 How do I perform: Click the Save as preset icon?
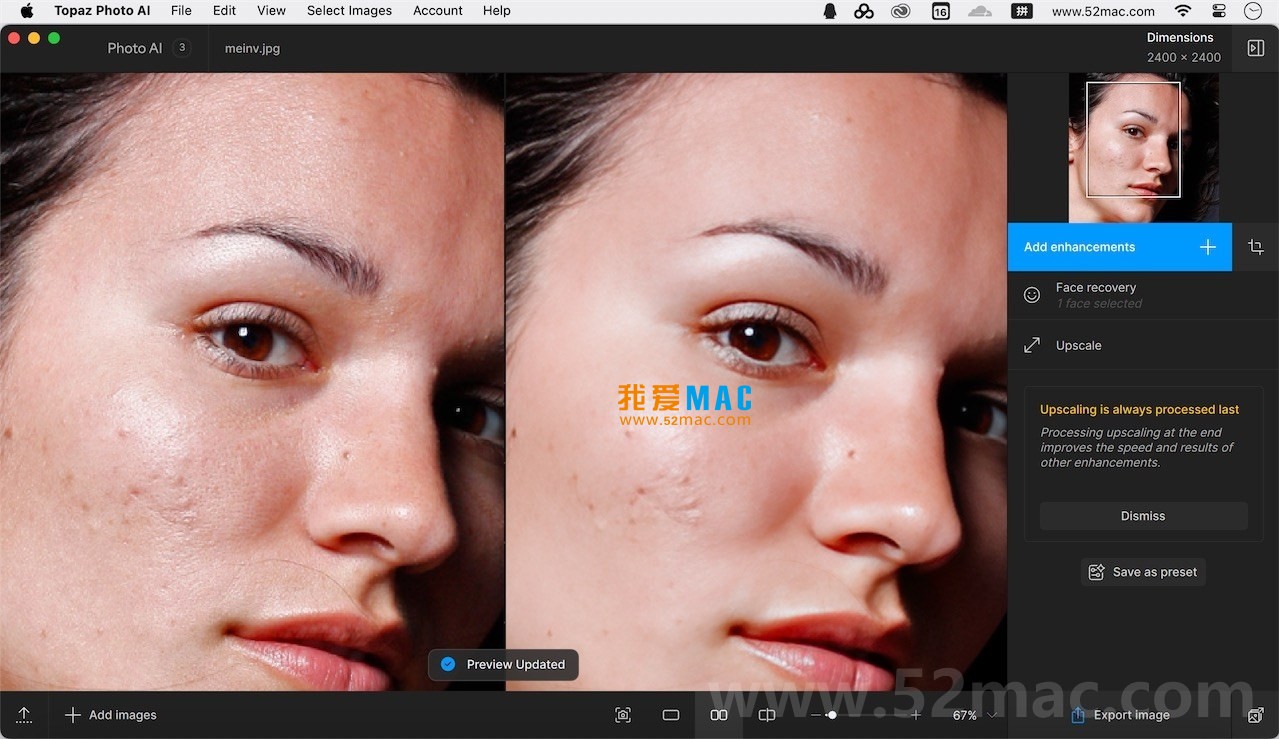tap(1097, 572)
